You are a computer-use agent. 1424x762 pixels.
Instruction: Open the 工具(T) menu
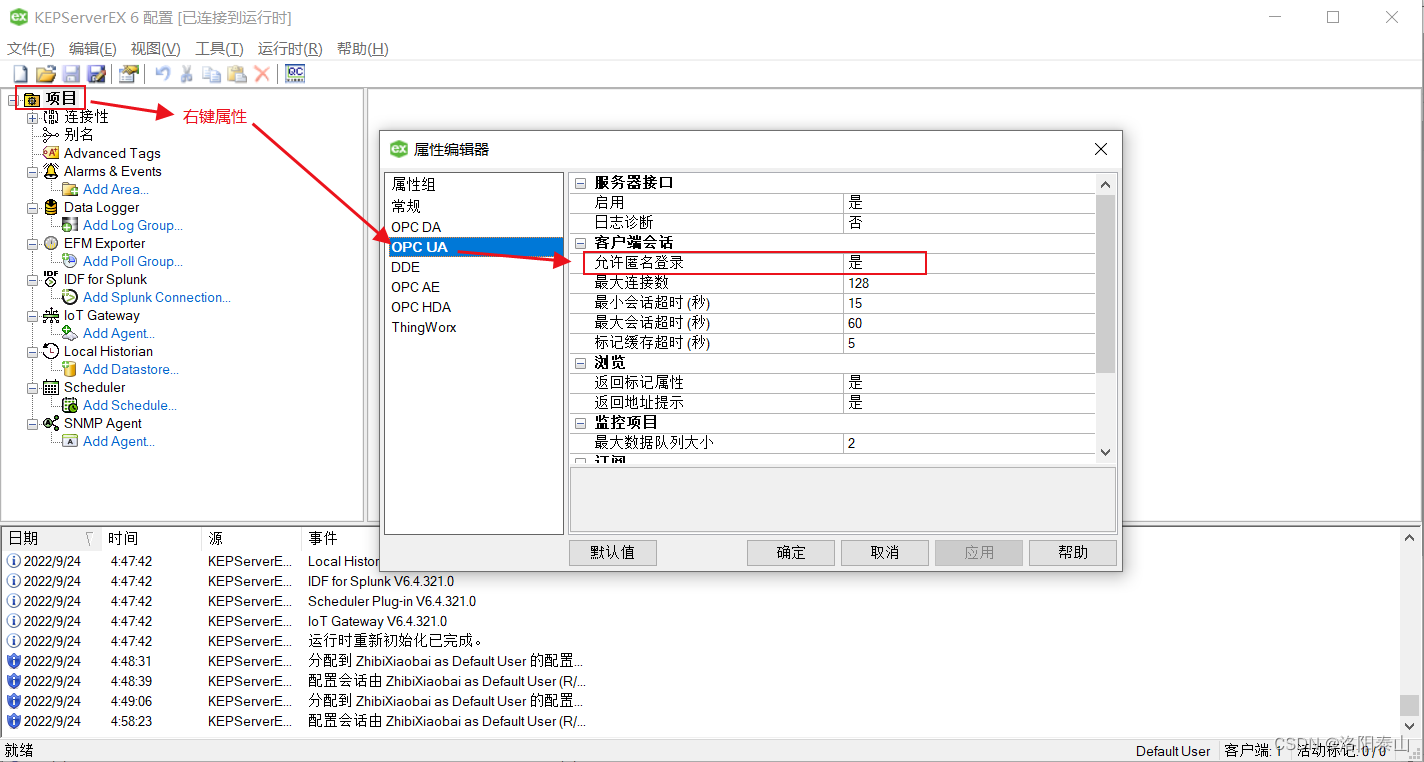[x=219, y=49]
